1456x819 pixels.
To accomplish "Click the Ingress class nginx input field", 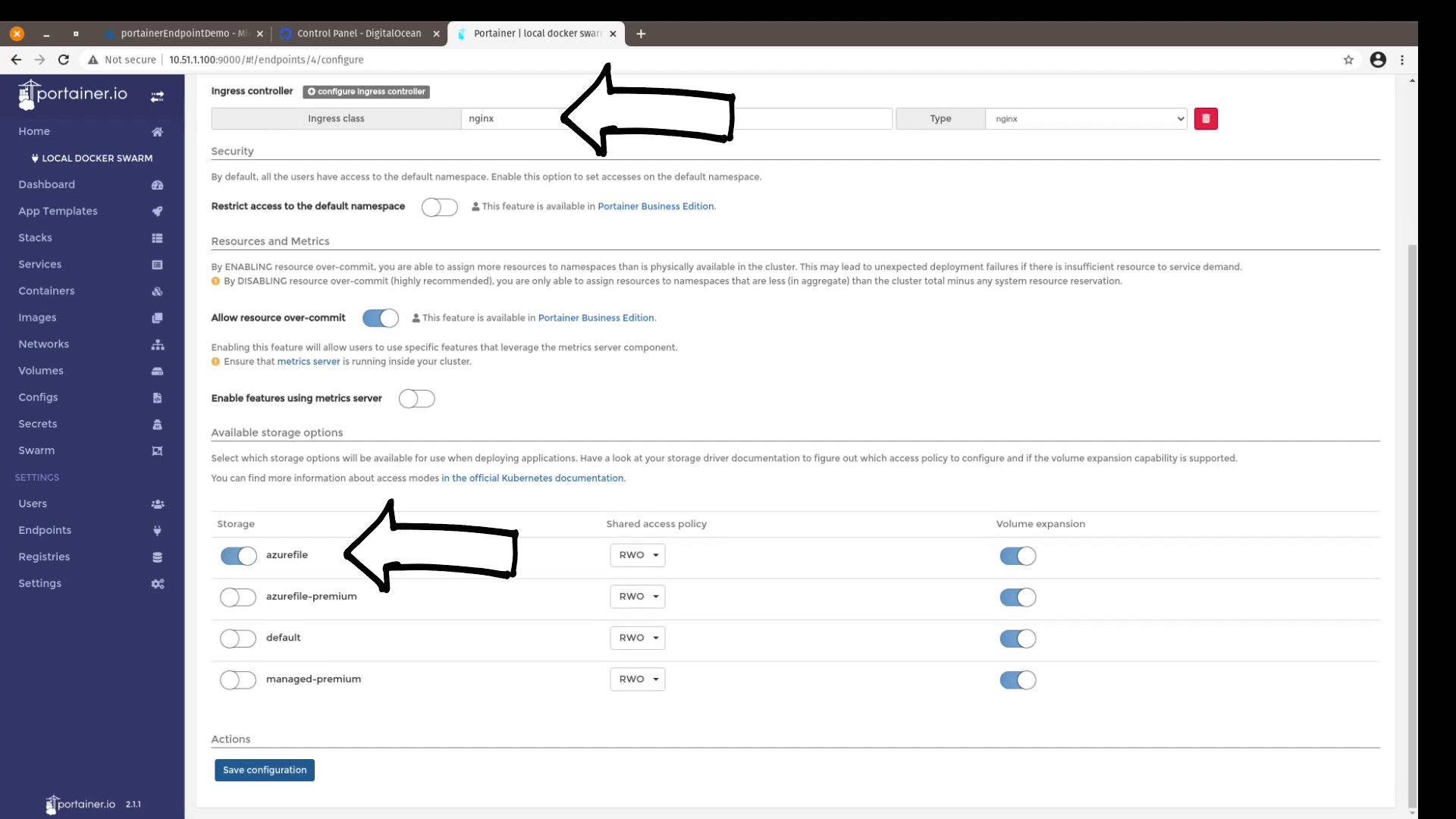I will coord(676,118).
